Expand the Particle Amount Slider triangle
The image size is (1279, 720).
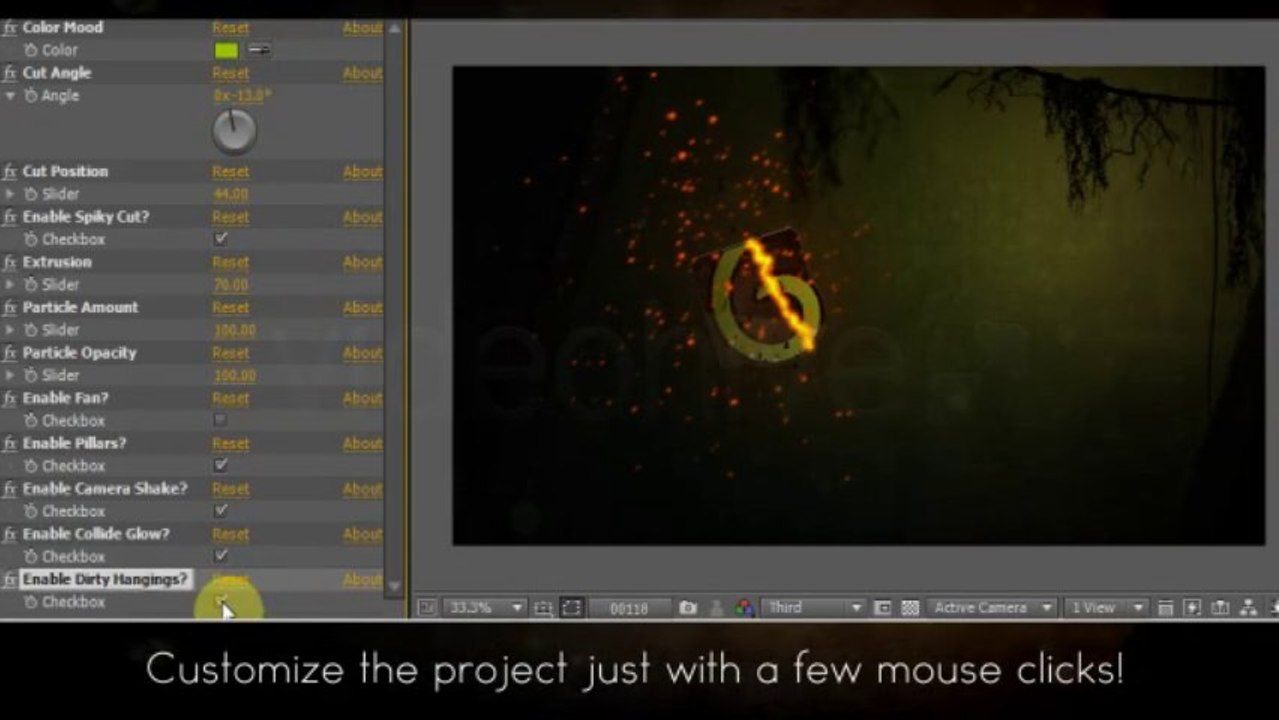coord(10,330)
